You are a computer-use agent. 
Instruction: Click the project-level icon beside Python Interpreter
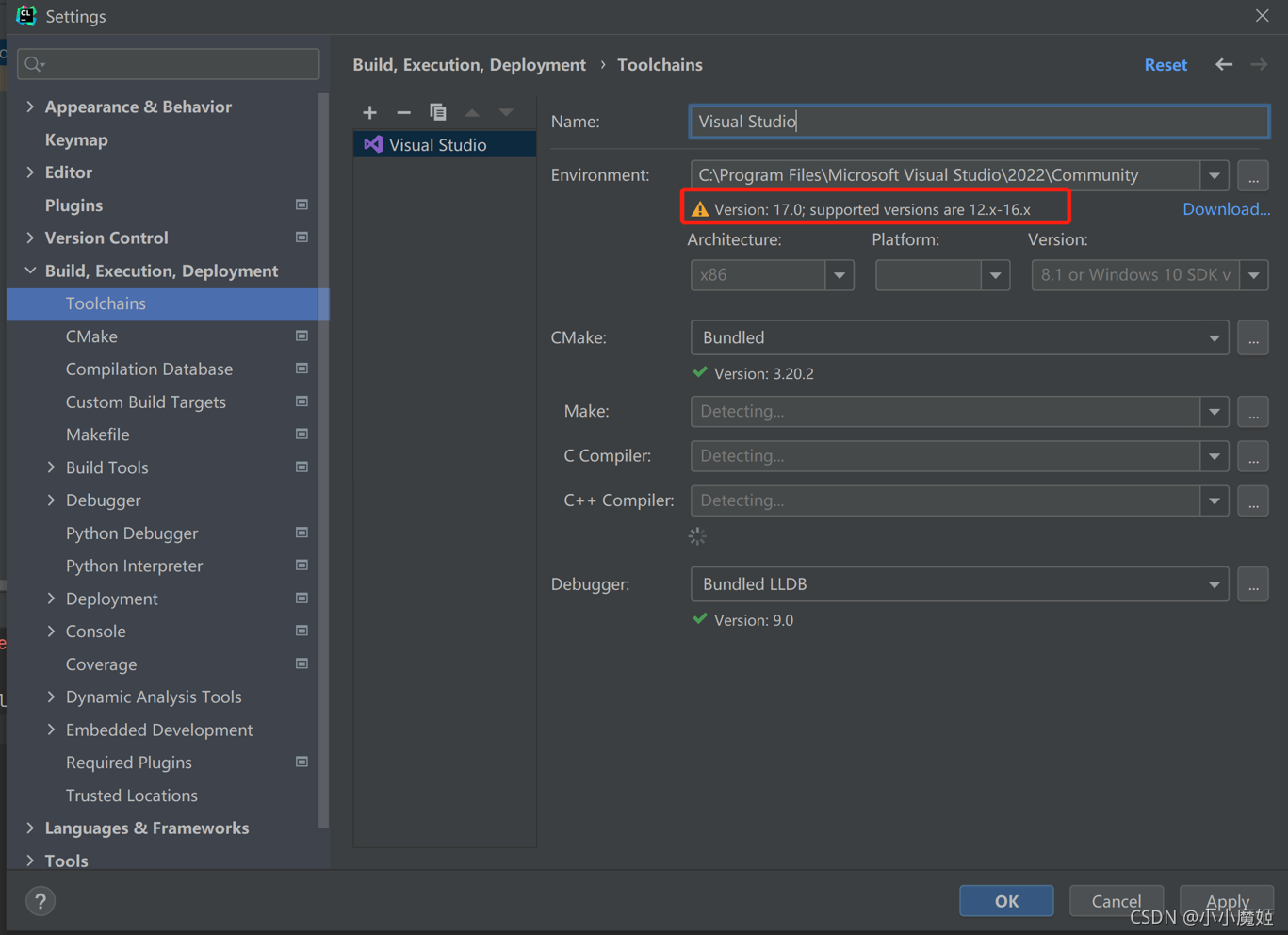click(302, 566)
